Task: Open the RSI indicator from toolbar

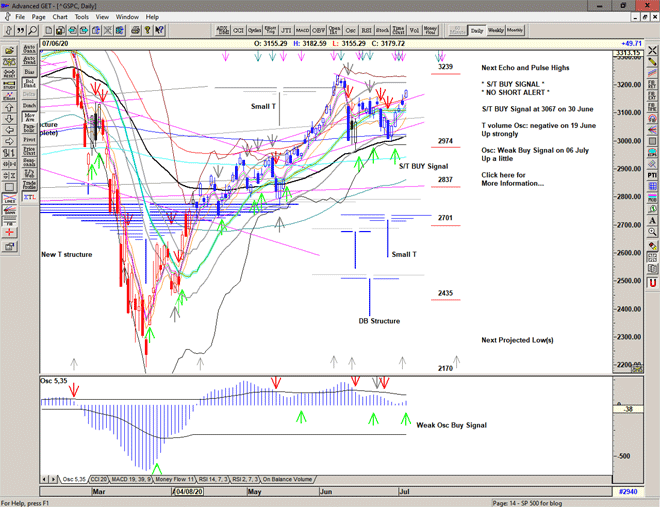Action: [364, 31]
